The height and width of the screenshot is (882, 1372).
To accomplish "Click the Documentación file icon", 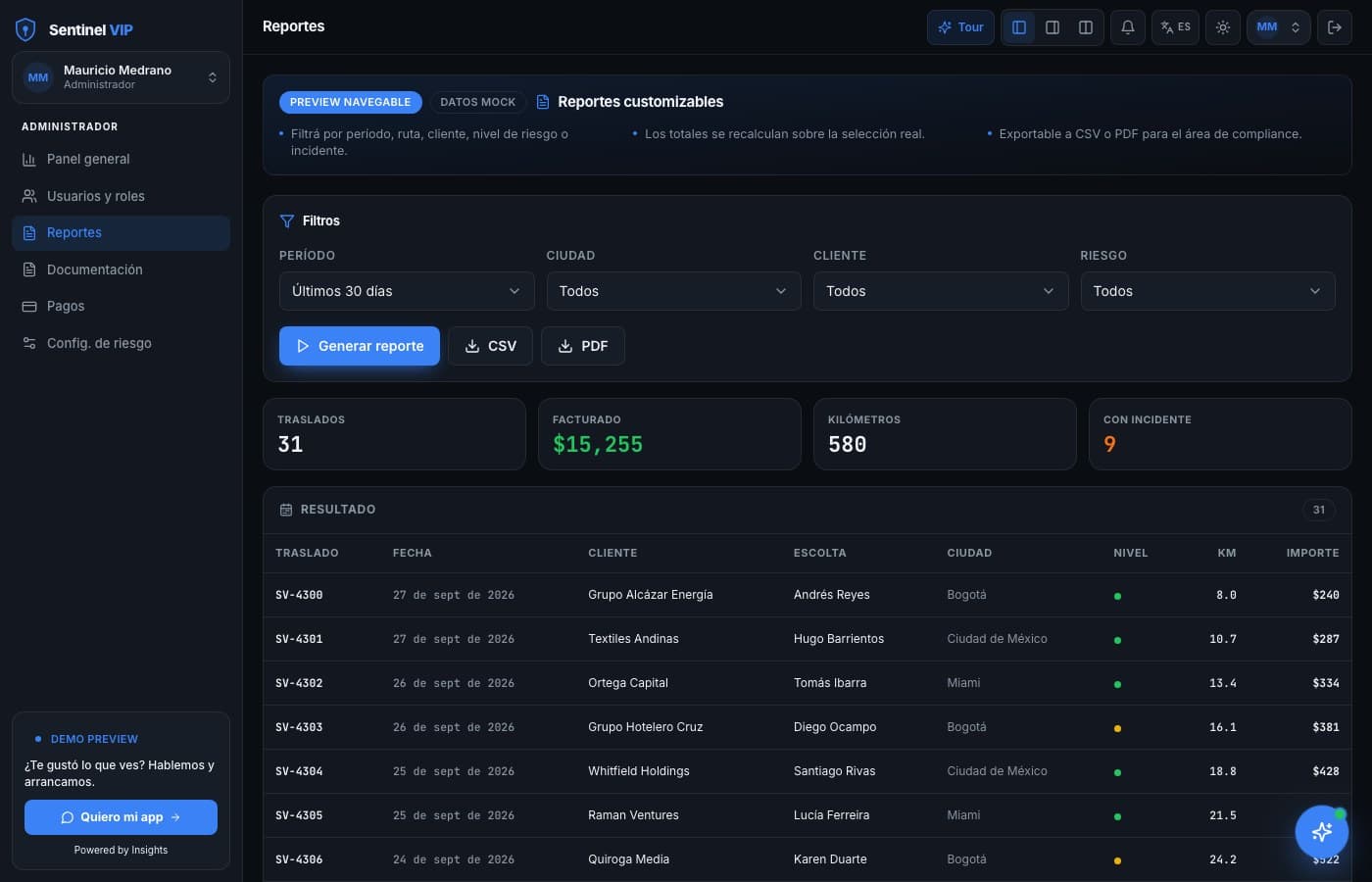I will [x=29, y=269].
